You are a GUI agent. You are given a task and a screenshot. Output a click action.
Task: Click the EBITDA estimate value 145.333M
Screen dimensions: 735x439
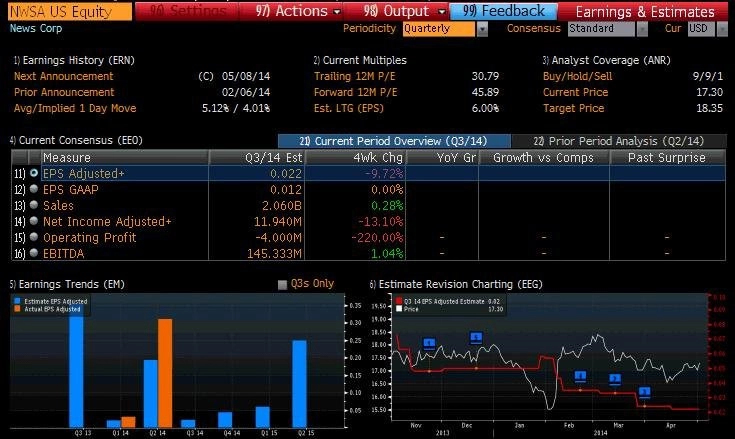click(275, 253)
